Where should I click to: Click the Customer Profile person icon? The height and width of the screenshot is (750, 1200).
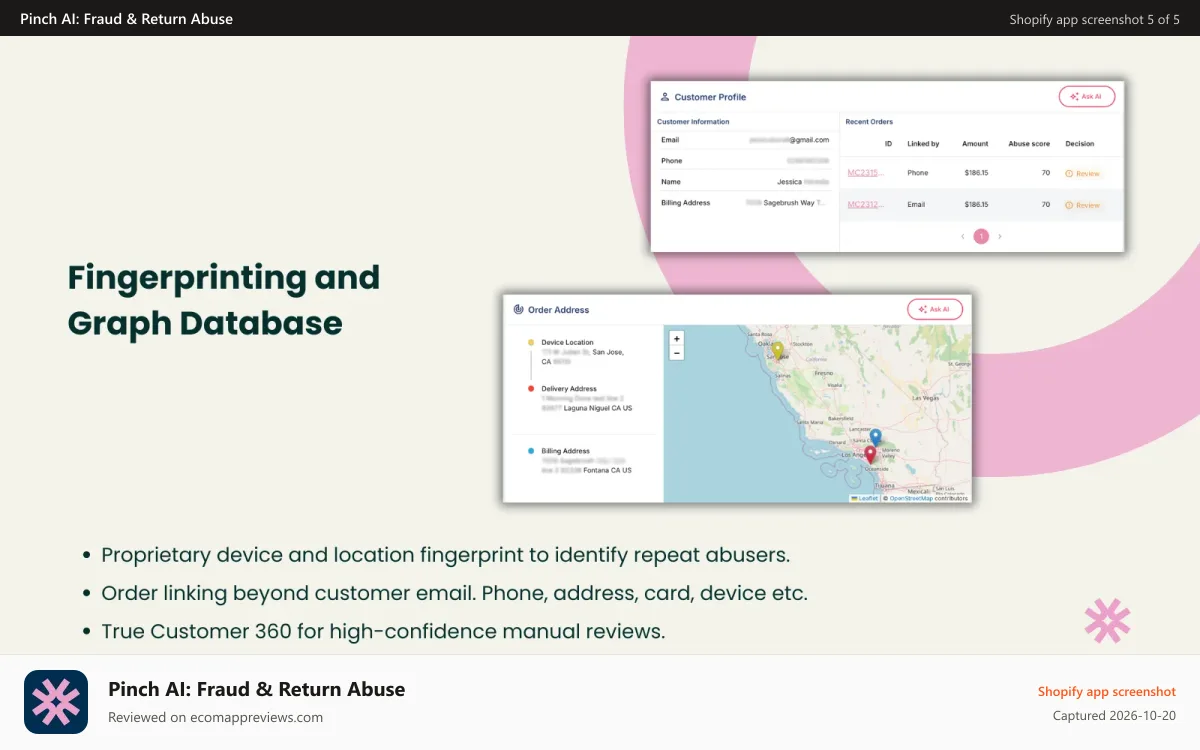[665, 97]
